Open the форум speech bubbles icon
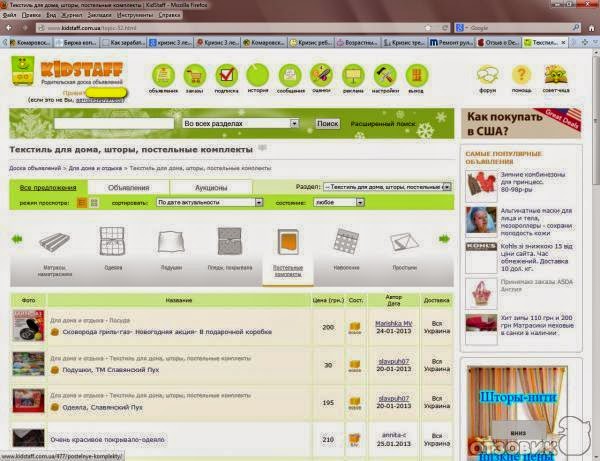 (x=488, y=75)
